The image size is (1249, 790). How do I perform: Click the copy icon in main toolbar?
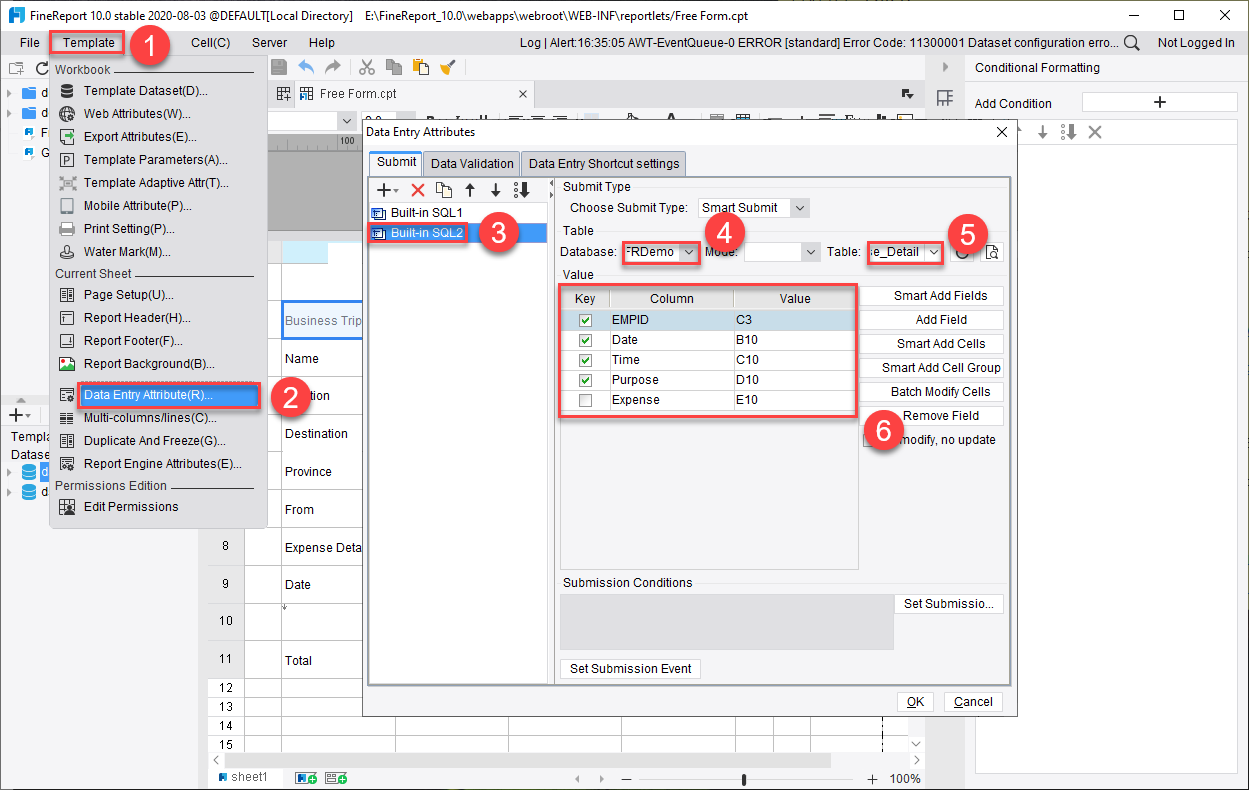(x=394, y=67)
